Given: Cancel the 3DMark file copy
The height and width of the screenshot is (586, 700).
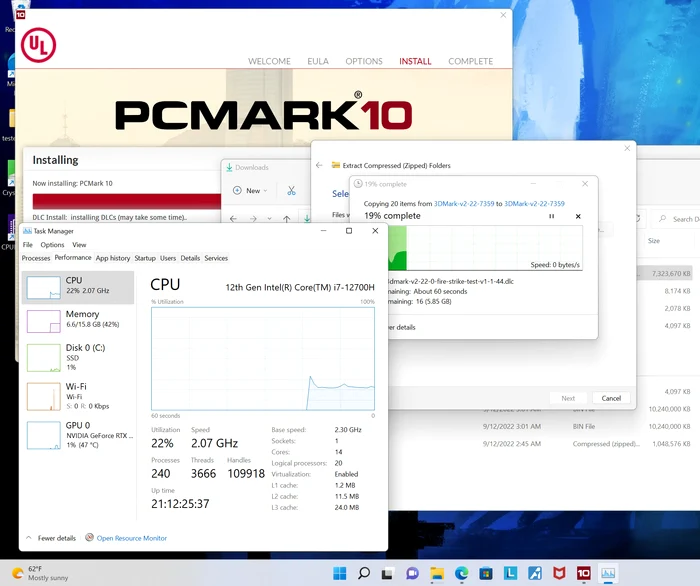Looking at the screenshot, I should (x=578, y=216).
